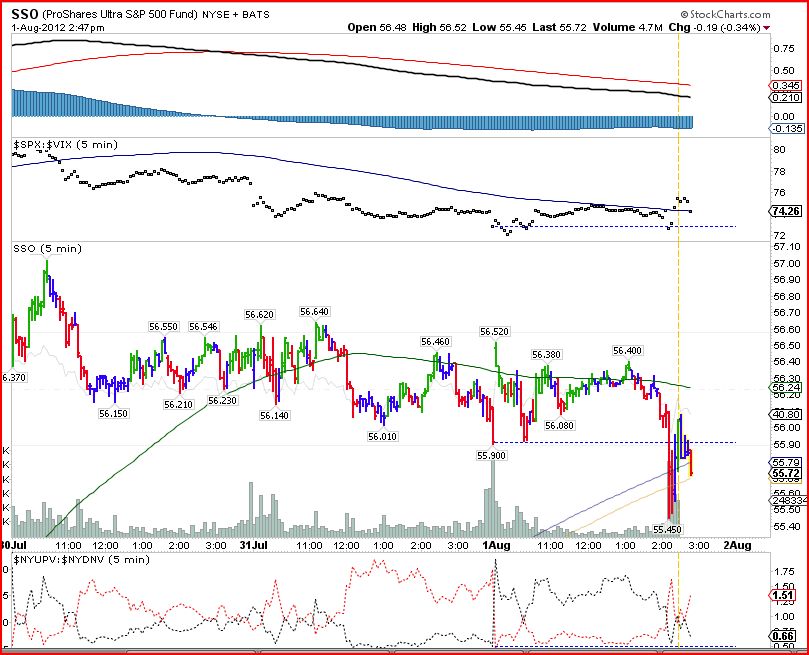The image size is (809, 655).
Task: Click the 74.26 ratio value tag
Action: click(786, 211)
